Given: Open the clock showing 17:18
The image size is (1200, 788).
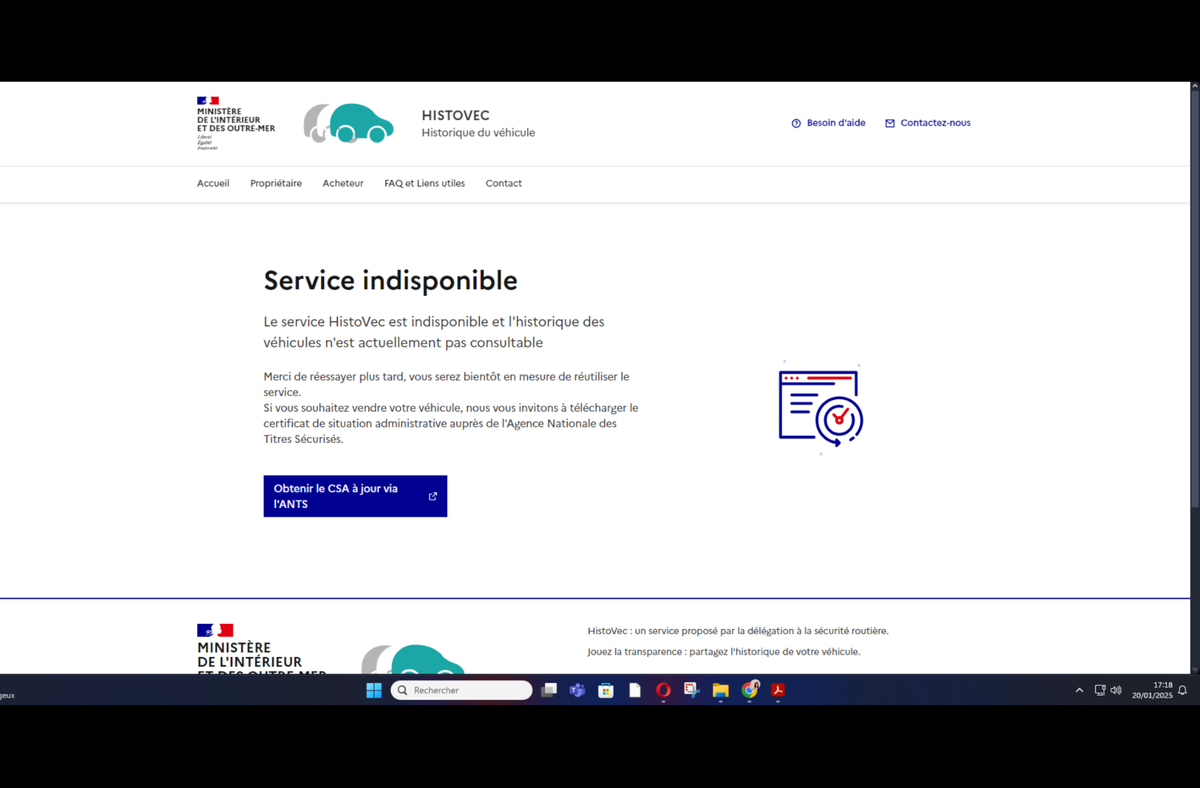Looking at the screenshot, I should [x=1152, y=690].
